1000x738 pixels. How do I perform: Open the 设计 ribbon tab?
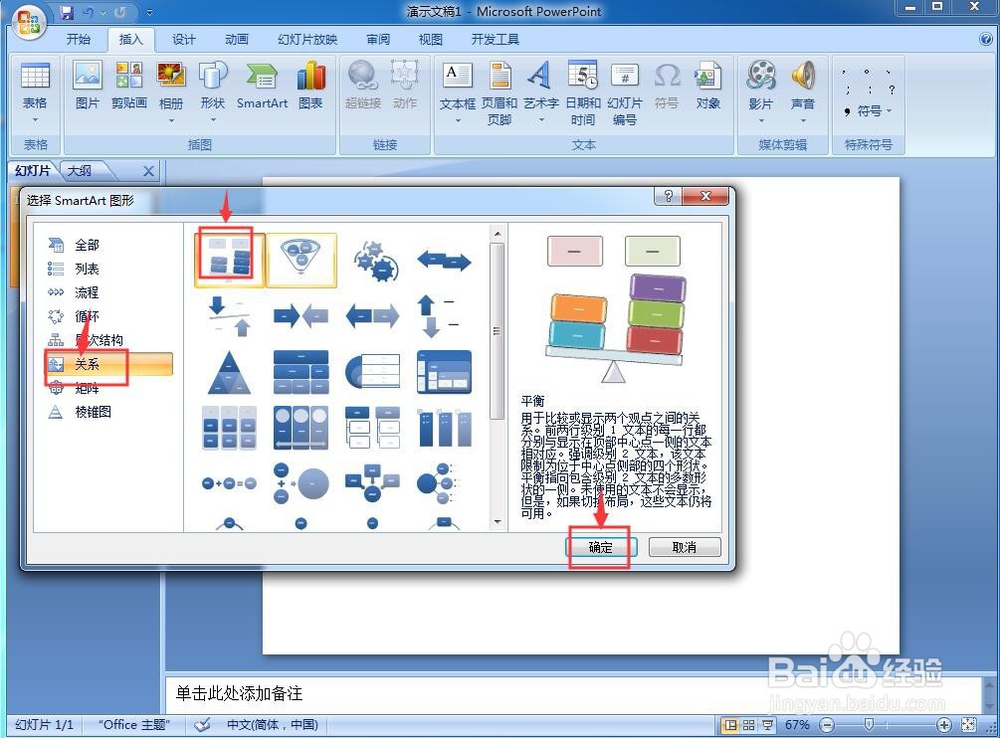coord(184,40)
